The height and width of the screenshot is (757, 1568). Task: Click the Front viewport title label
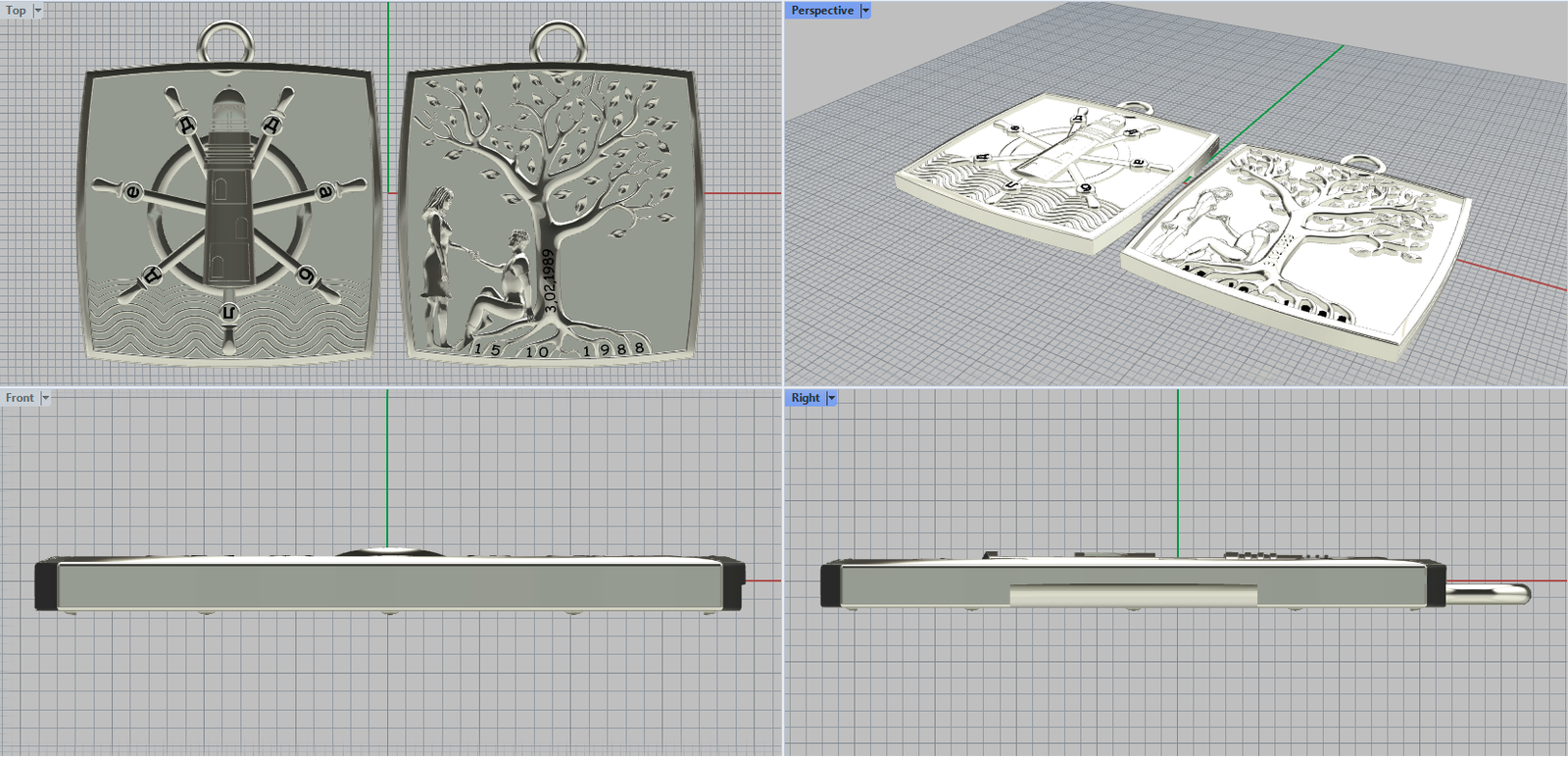pos(20,398)
